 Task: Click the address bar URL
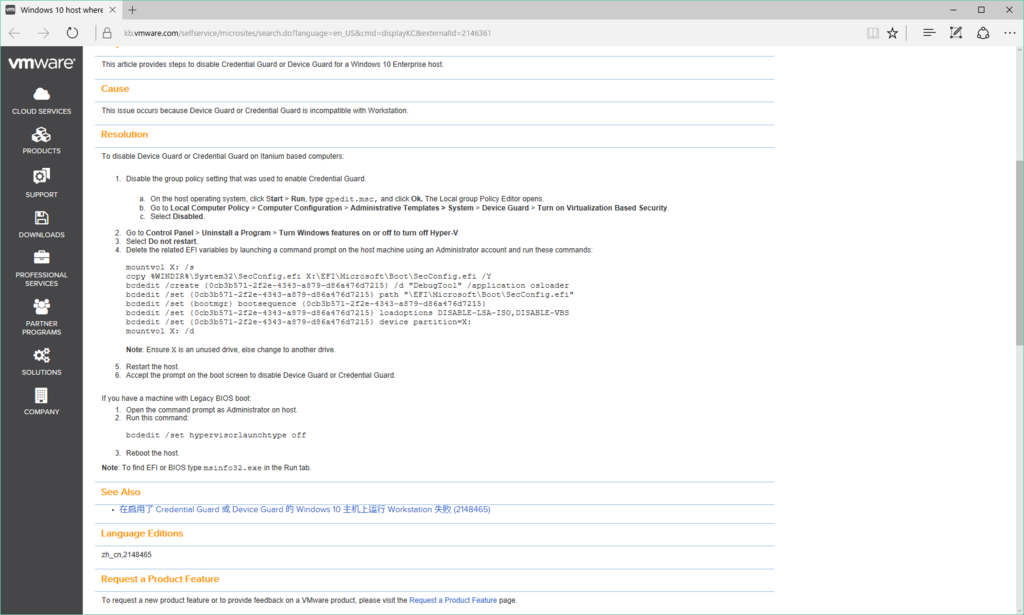tap(307, 33)
